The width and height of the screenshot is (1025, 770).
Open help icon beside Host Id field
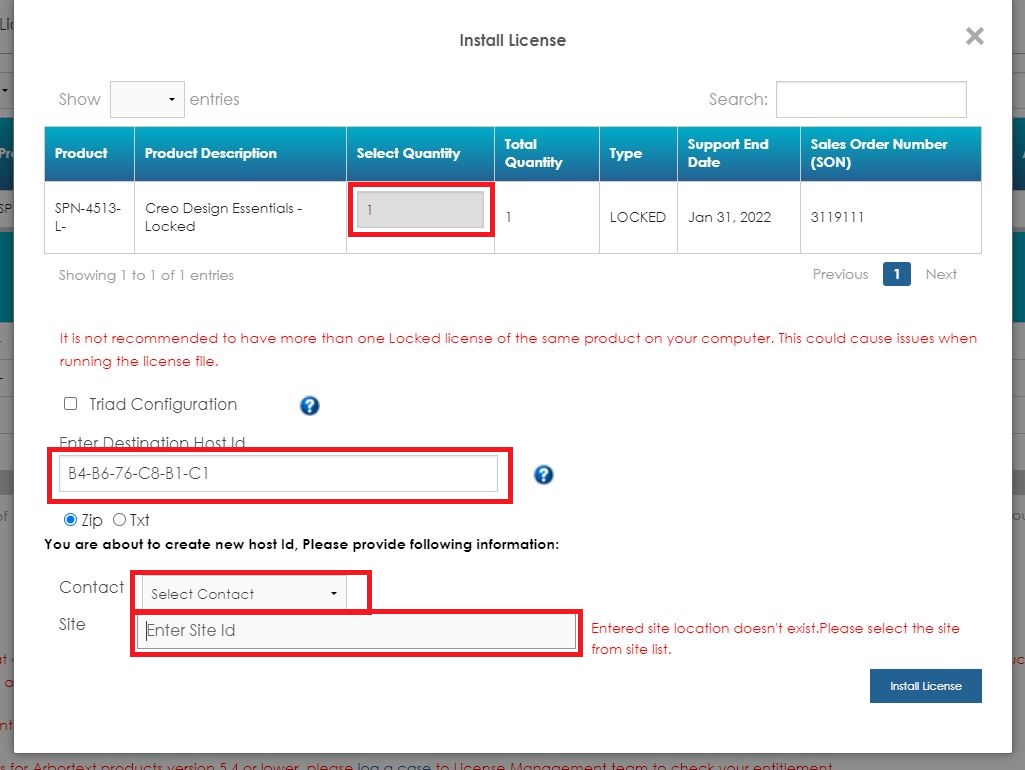pos(543,475)
